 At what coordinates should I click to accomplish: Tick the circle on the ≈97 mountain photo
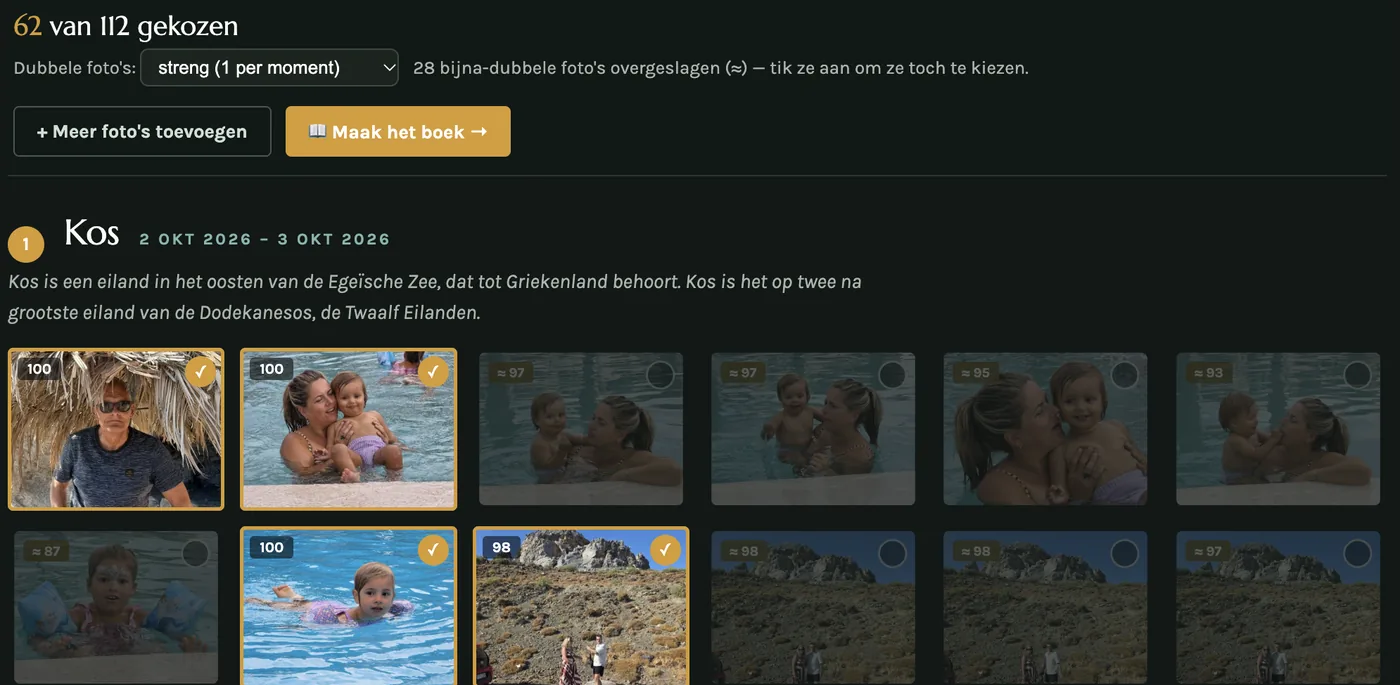point(1357,553)
